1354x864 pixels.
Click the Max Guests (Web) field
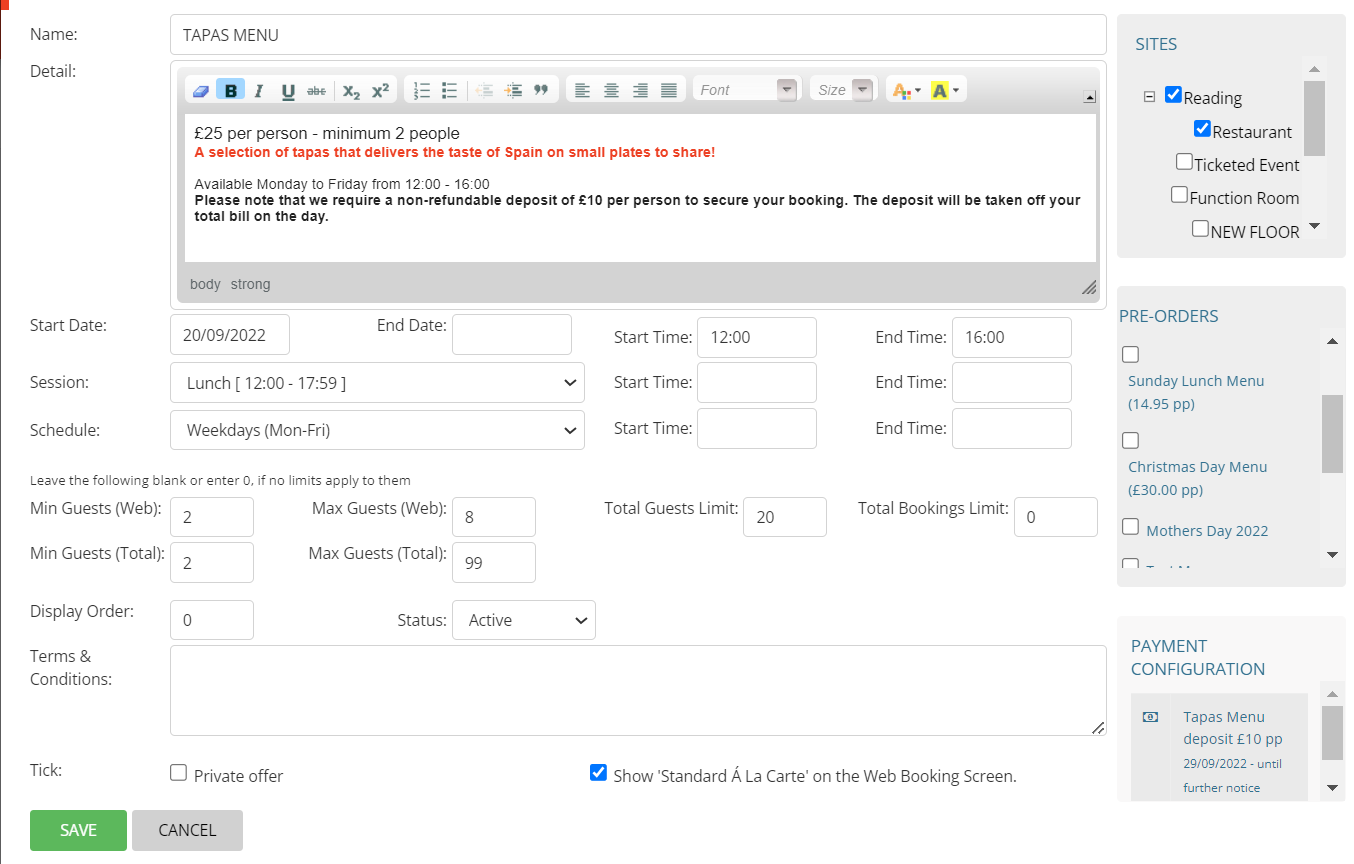click(494, 517)
